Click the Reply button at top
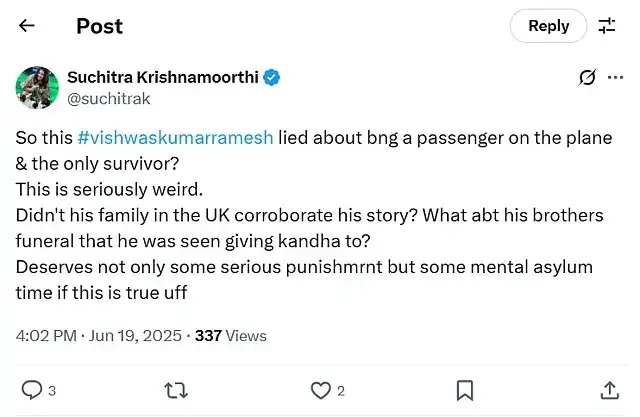 click(x=548, y=26)
